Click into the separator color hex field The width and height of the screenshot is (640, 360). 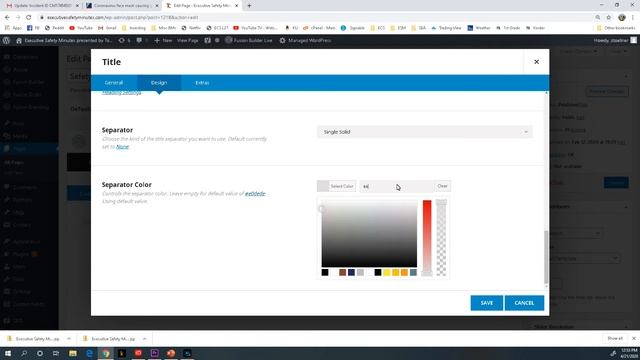pyautogui.click(x=396, y=186)
